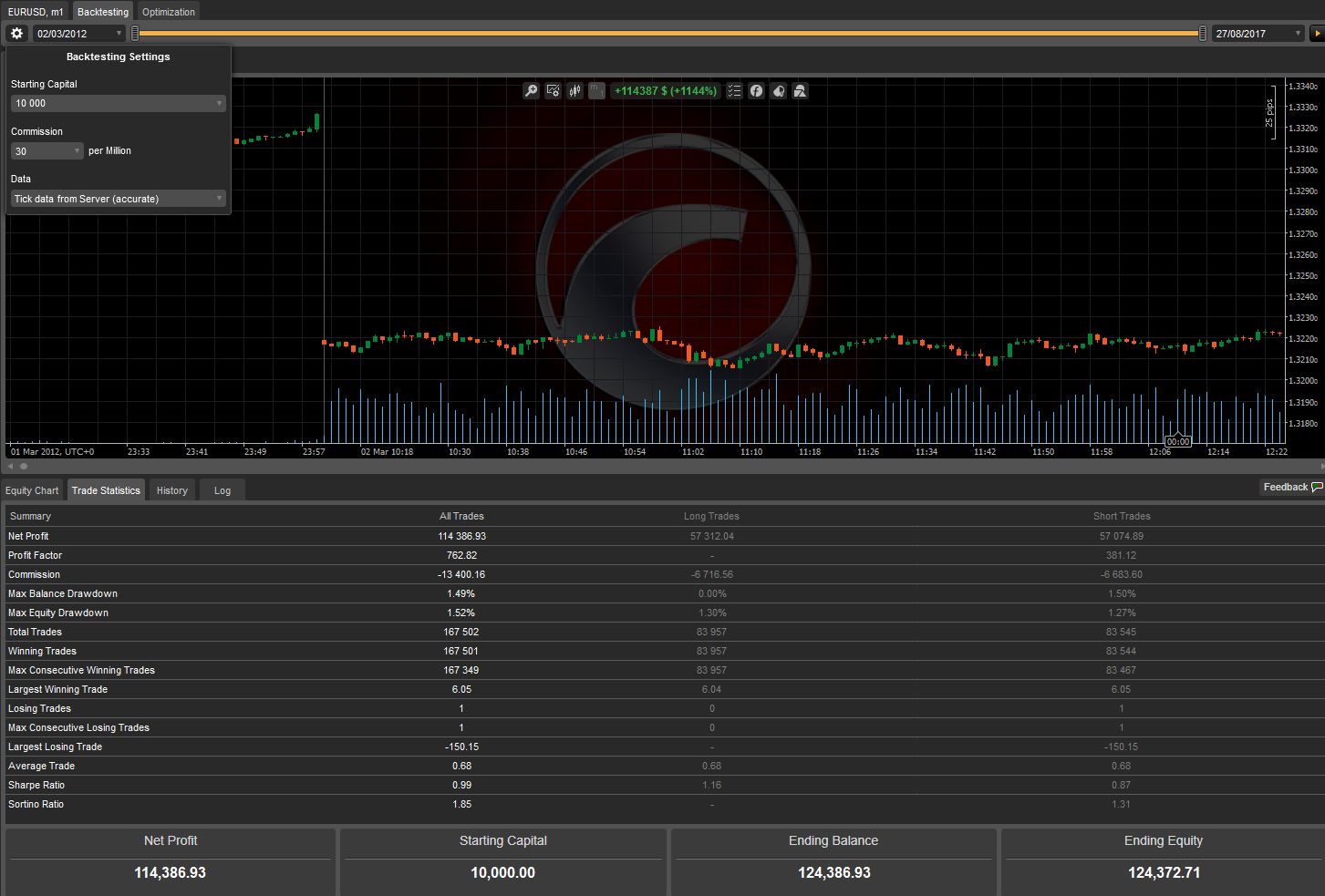Click the chart horizontal scrollbar thumb
This screenshot has height=896, width=1325.
24,466
